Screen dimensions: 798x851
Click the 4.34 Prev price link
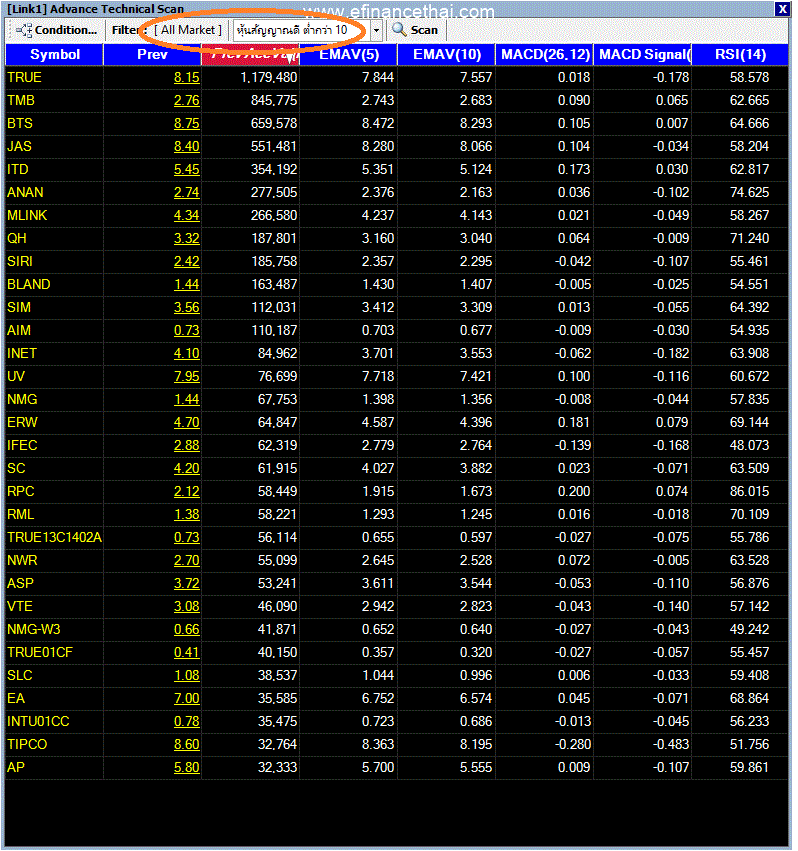tap(187, 215)
